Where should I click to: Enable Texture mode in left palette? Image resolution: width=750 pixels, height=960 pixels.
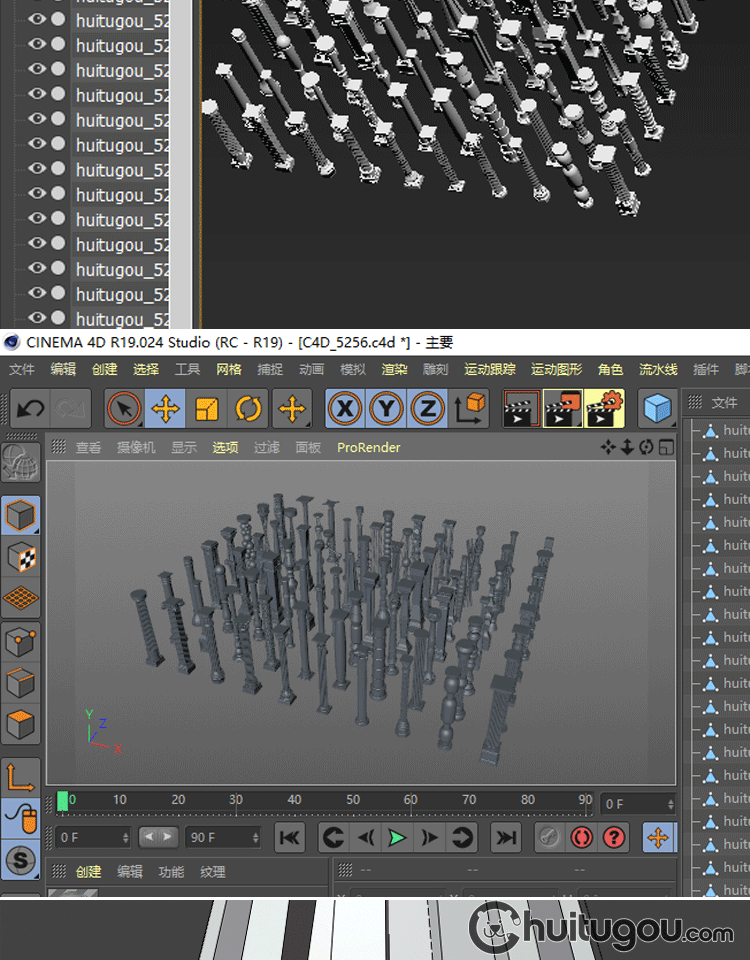click(22, 557)
